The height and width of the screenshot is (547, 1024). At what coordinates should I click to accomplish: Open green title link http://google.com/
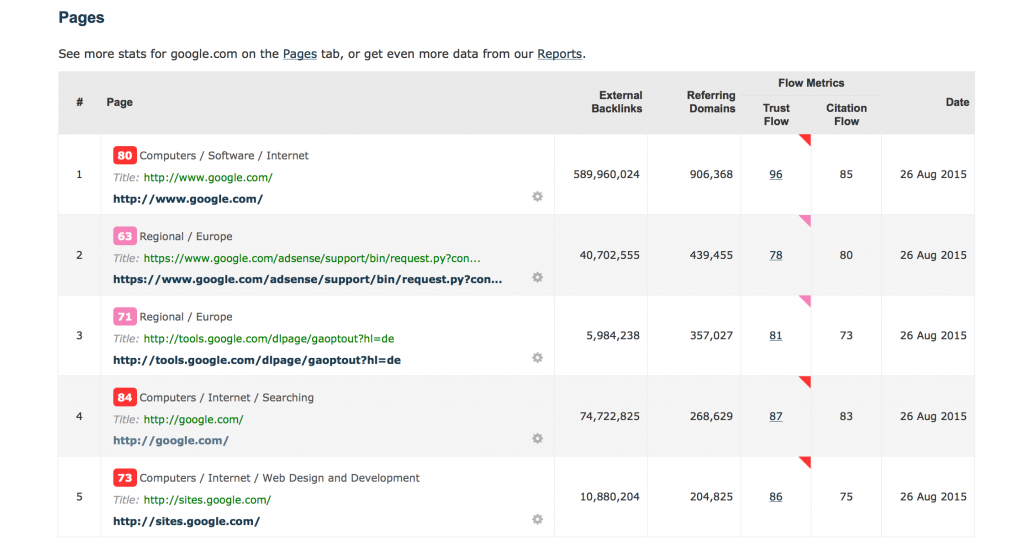[193, 420]
